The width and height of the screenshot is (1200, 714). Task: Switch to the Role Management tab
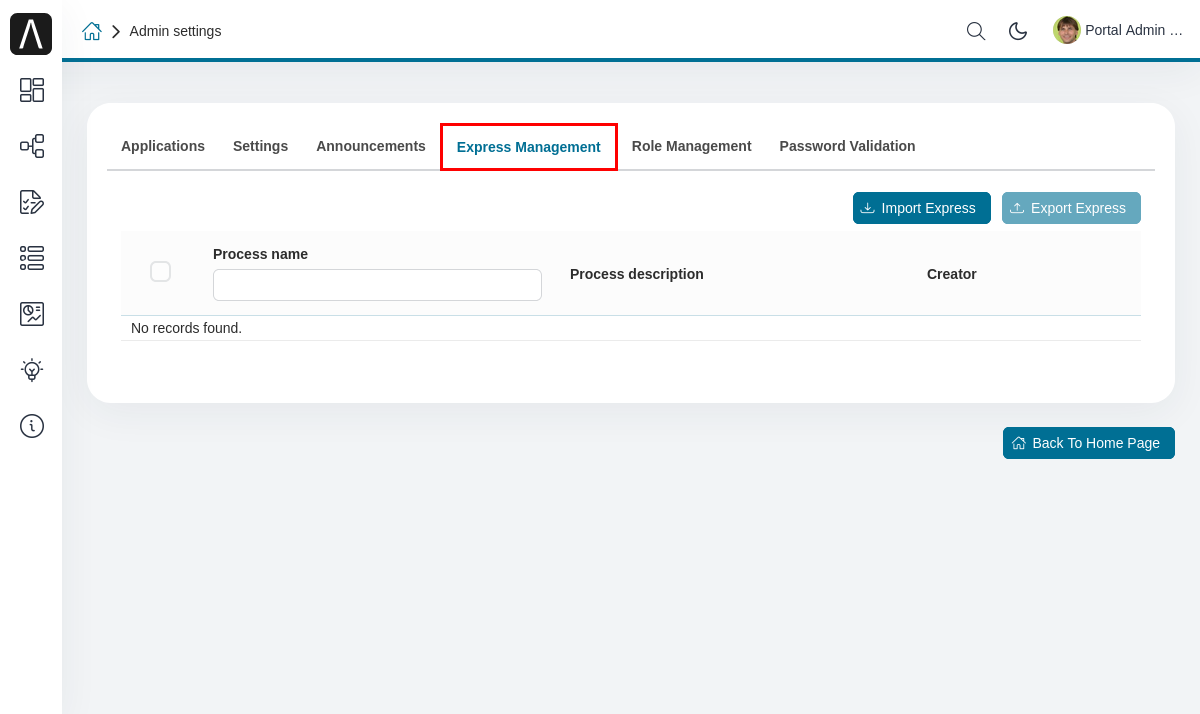tap(691, 146)
